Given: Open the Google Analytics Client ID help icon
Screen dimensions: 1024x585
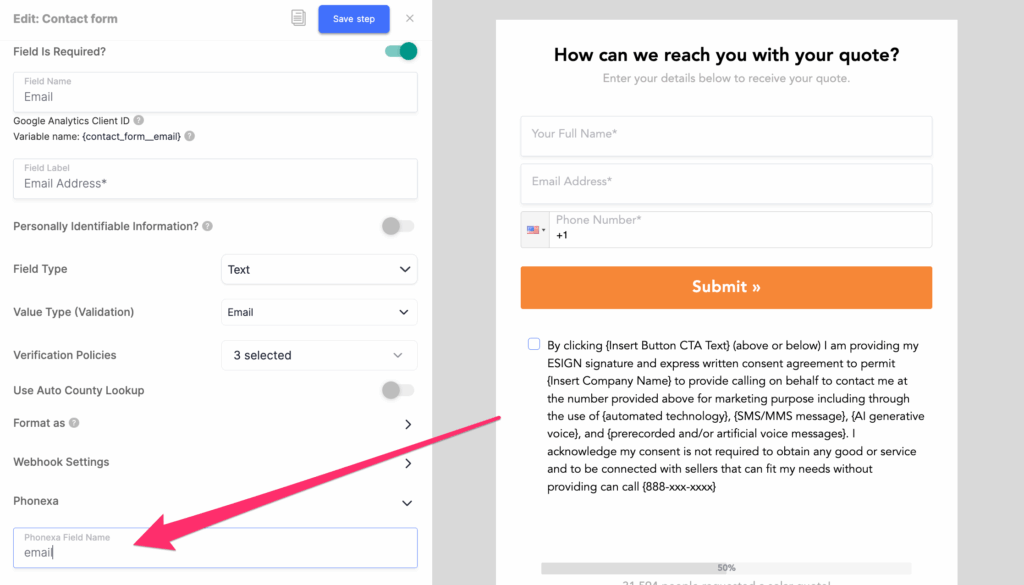Looking at the screenshot, I should coord(137,120).
